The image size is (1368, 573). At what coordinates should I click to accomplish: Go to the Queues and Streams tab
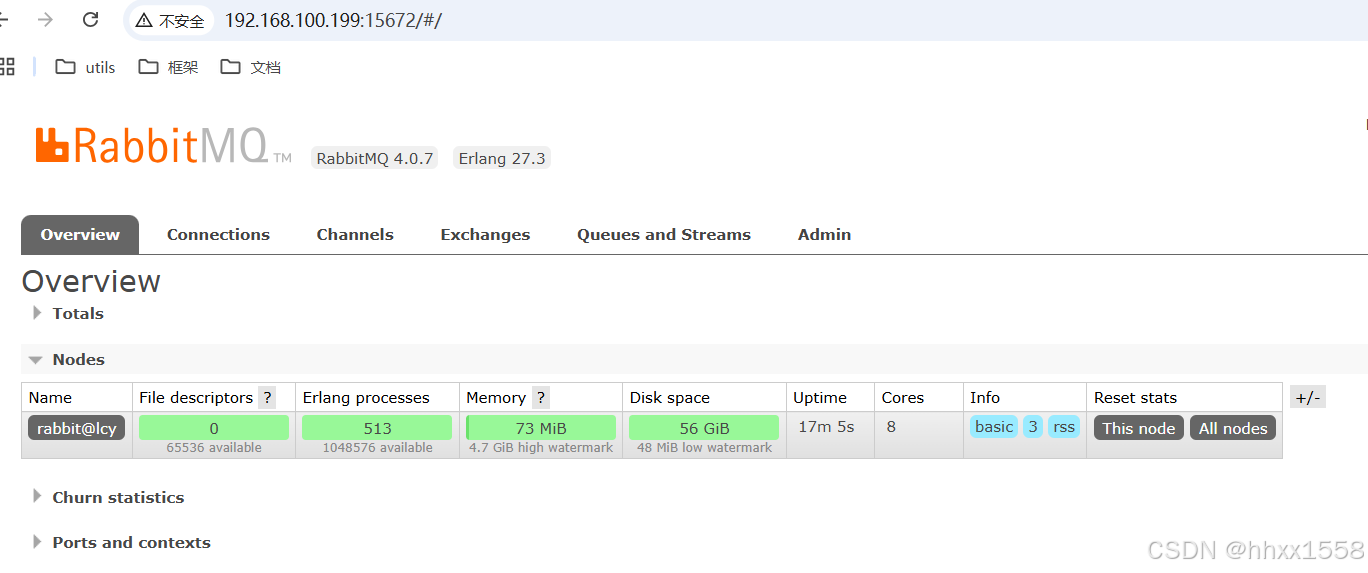pos(664,235)
